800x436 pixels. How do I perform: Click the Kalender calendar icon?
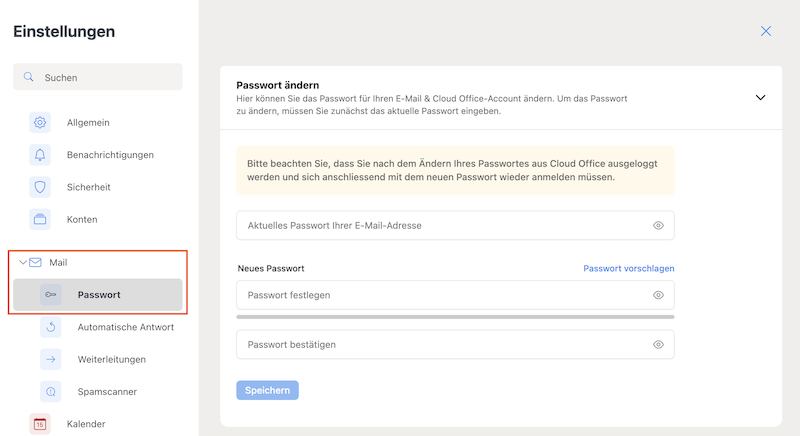click(40, 424)
